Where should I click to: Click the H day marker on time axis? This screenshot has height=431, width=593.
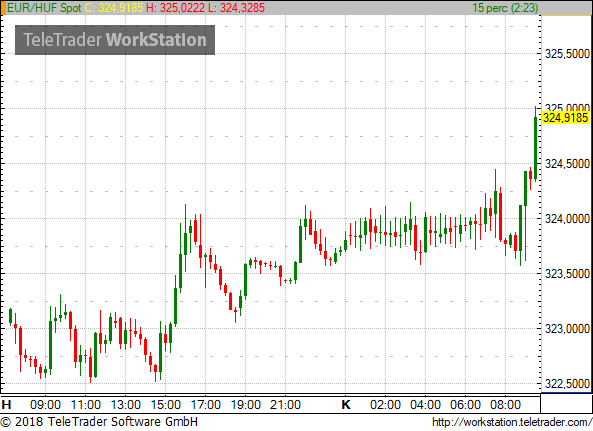click(6, 405)
